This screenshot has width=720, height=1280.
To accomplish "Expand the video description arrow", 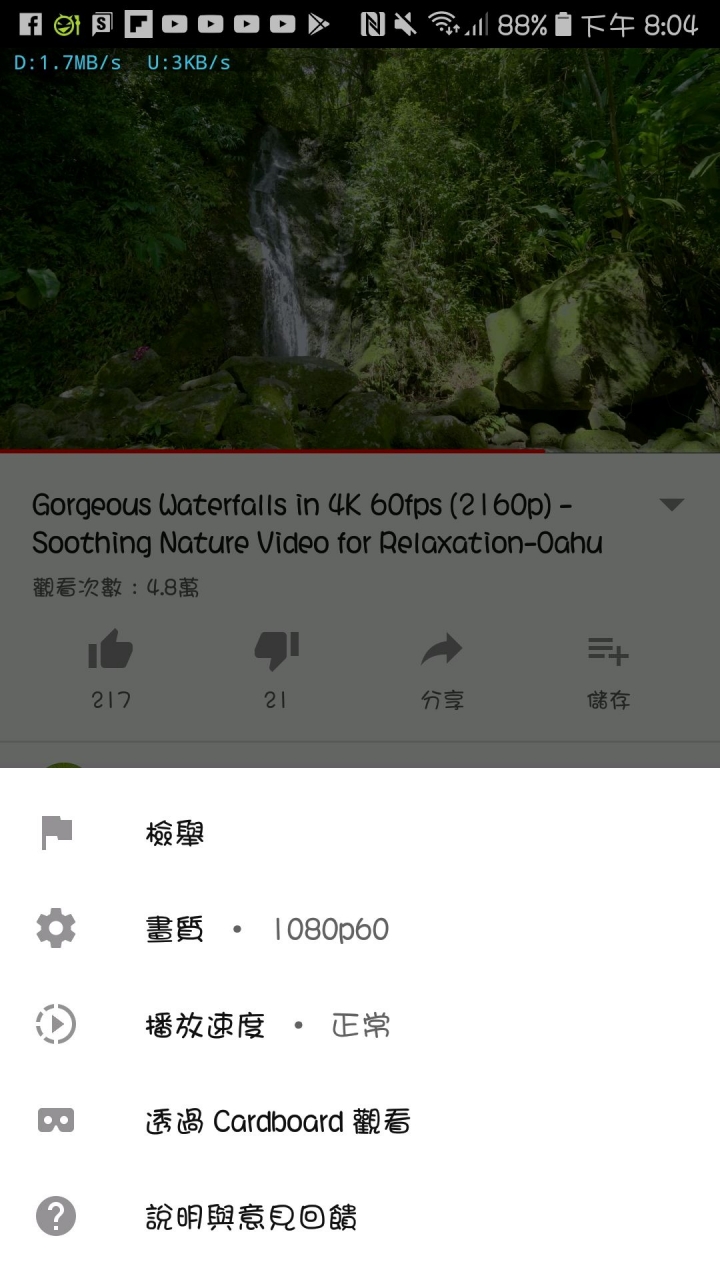I will tap(672, 505).
